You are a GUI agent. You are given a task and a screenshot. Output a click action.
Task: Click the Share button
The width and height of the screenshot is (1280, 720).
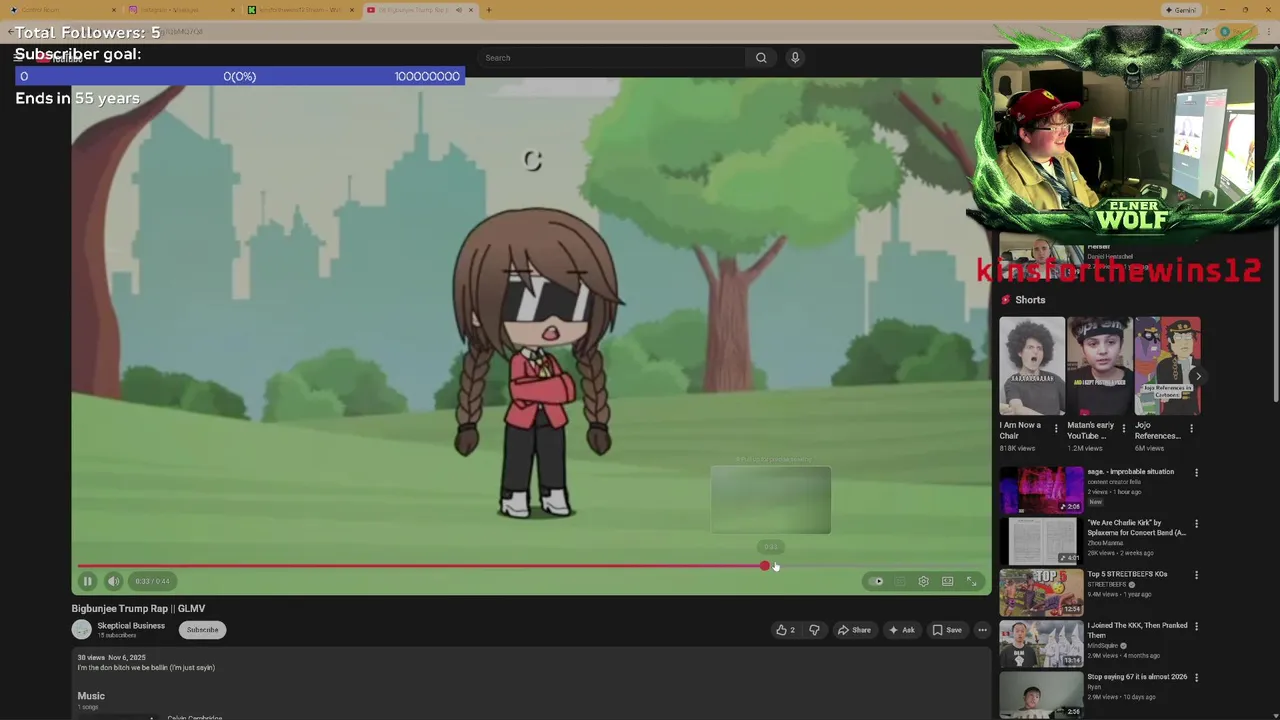(854, 630)
